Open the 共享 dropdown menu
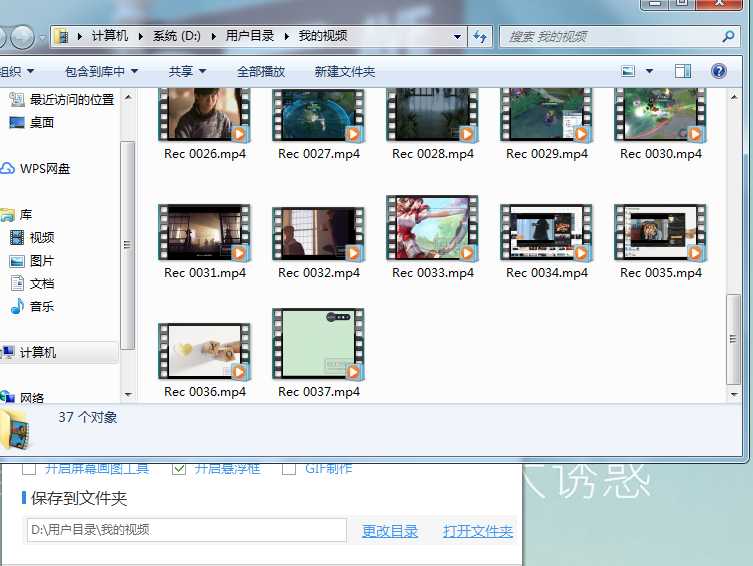753x566 pixels. (187, 72)
